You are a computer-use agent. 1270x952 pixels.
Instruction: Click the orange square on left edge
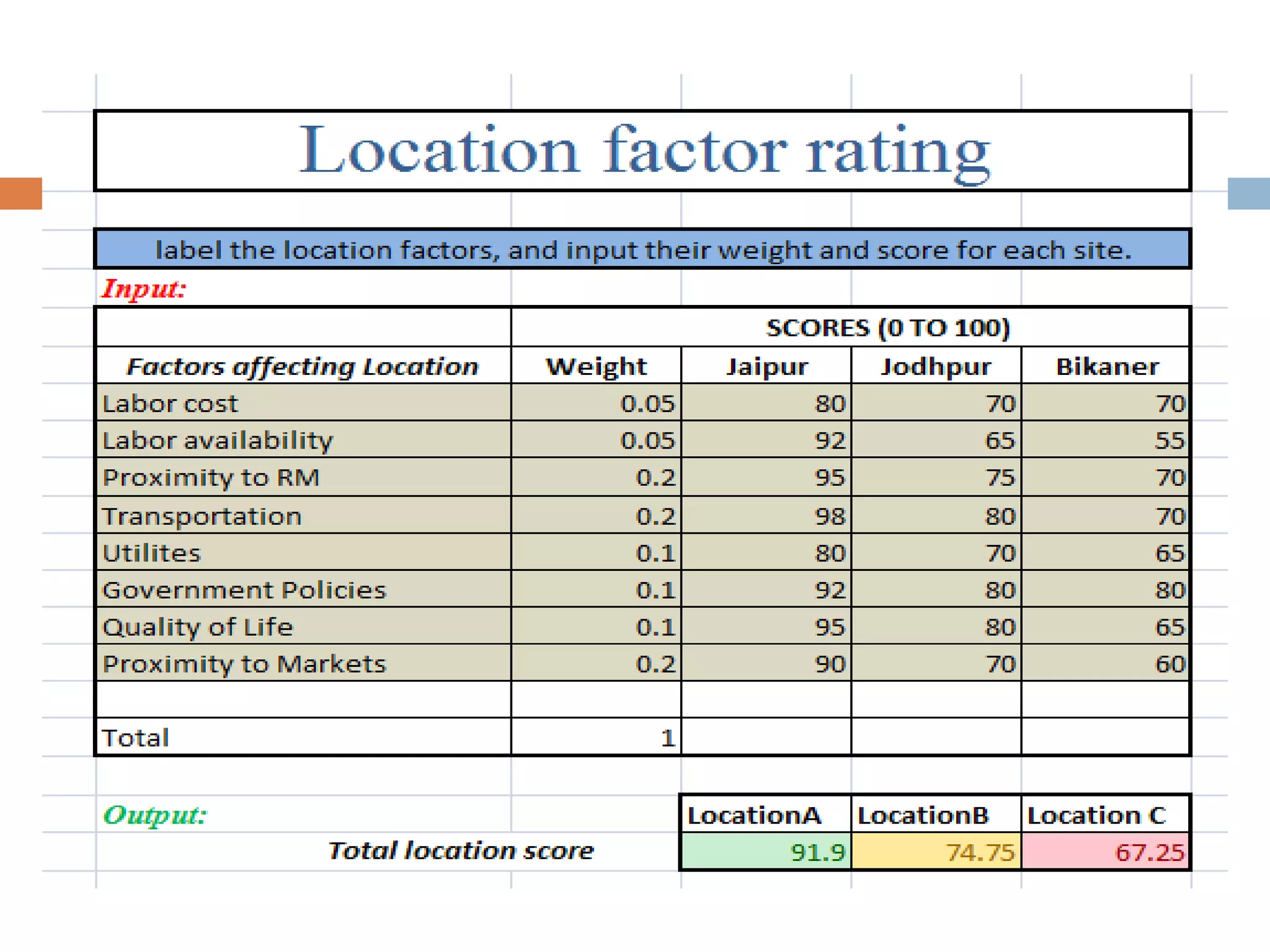coord(20,193)
